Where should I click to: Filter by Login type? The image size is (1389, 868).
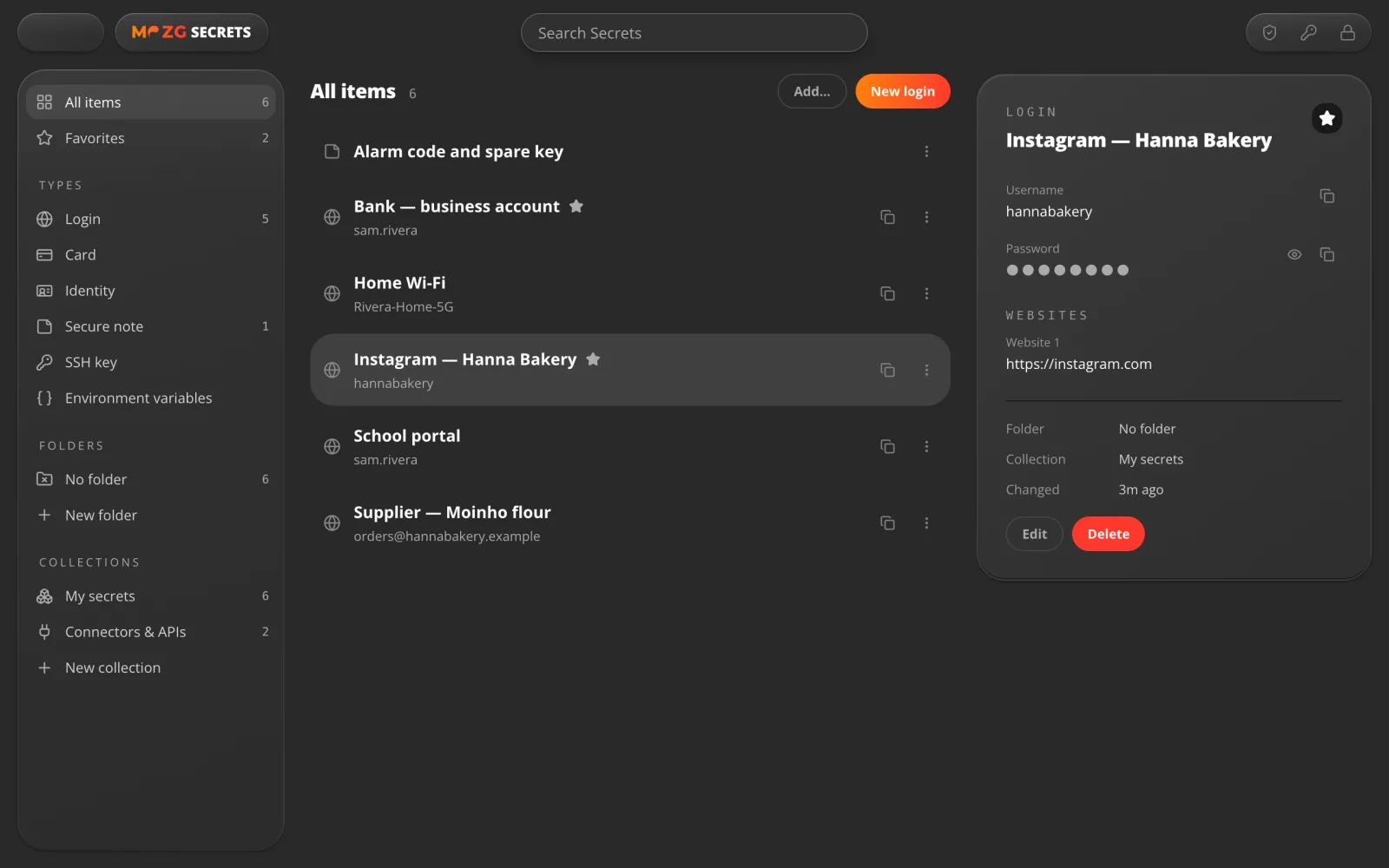coord(151,219)
